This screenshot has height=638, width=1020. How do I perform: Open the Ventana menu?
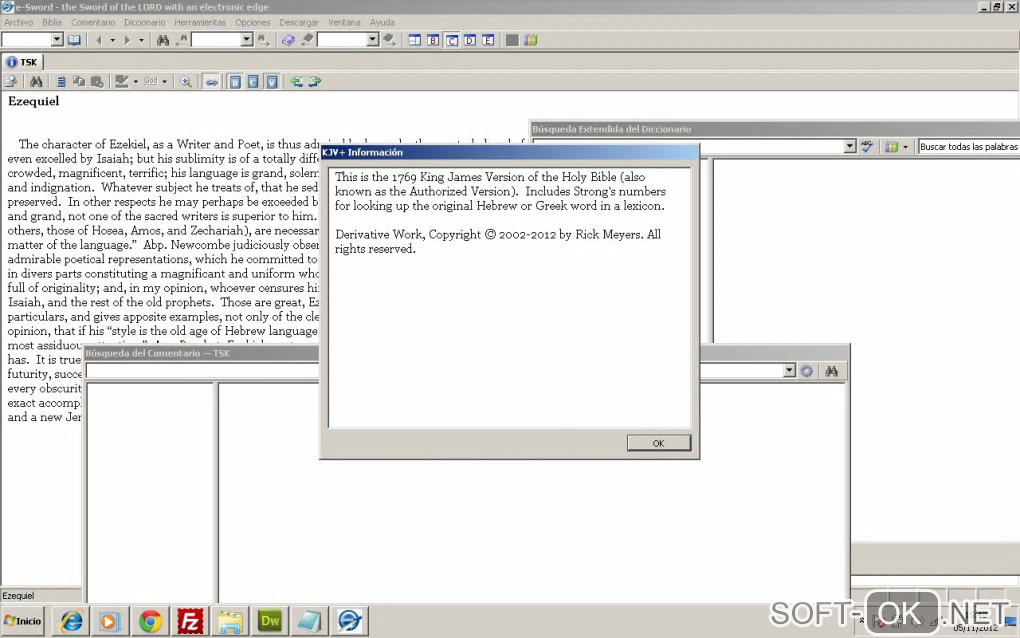344,22
